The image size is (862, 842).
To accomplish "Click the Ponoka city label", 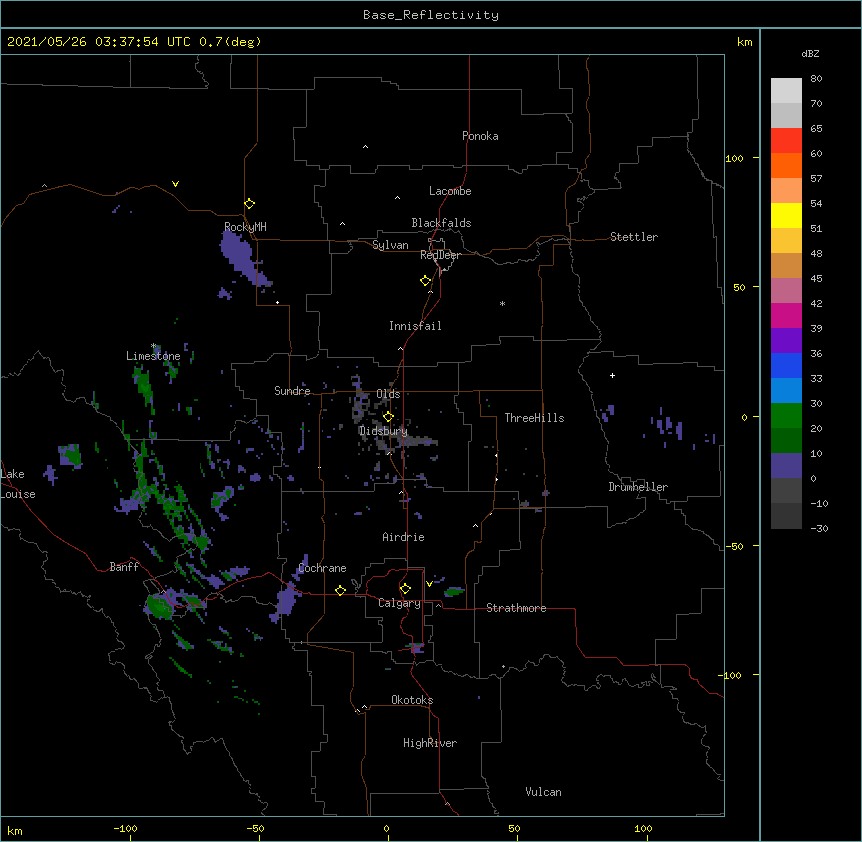I will tap(480, 136).
